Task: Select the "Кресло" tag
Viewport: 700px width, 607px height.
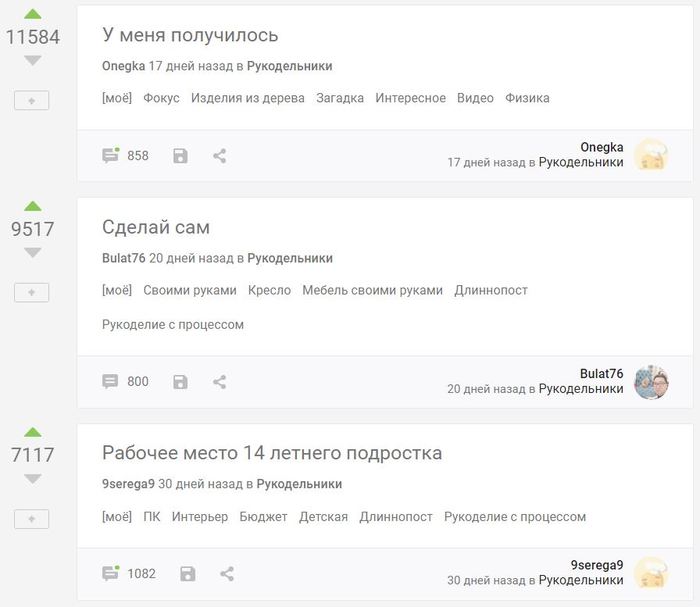Action: pos(269,290)
